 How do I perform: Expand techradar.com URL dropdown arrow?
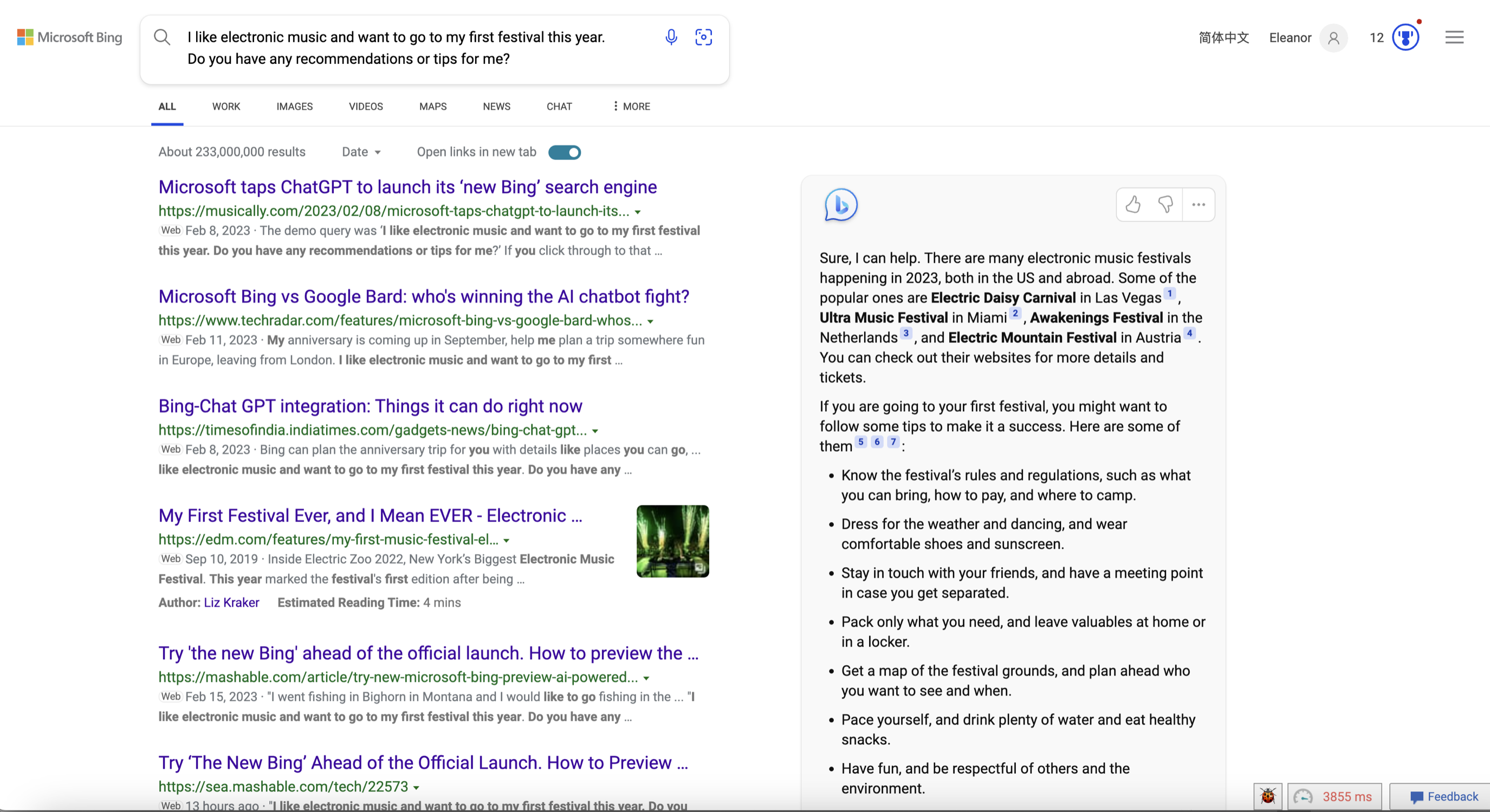(x=650, y=322)
